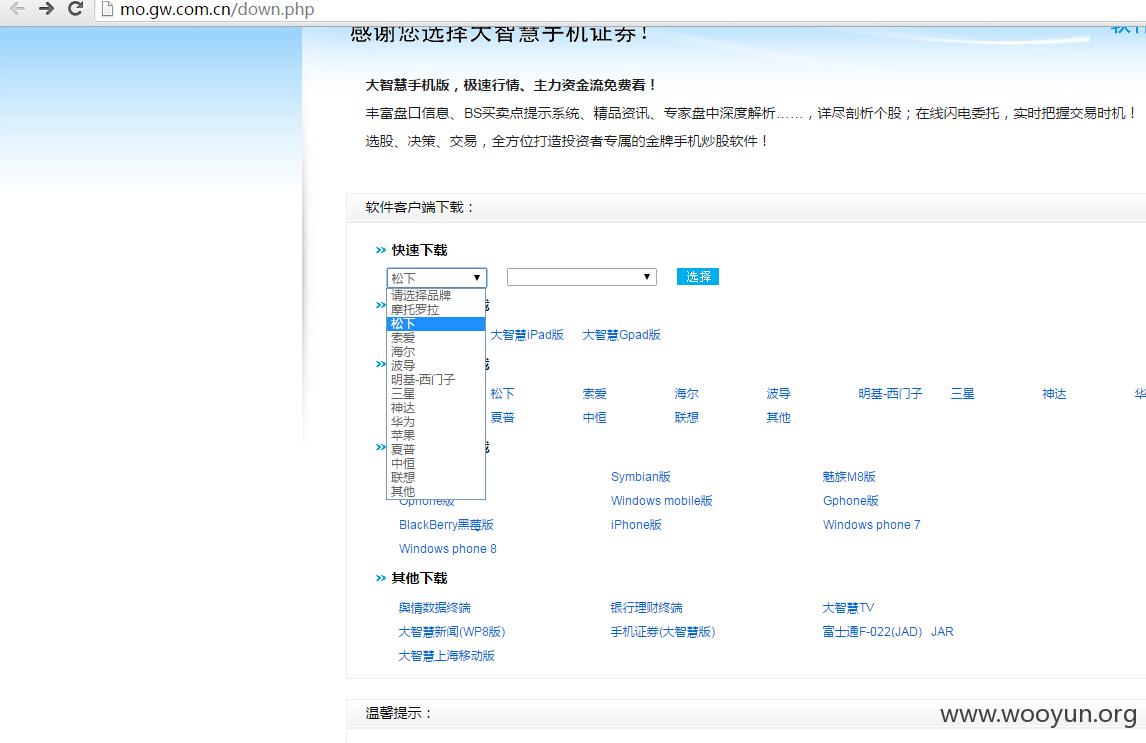Select highlighted 松下 option in dropdown list
The width and height of the screenshot is (1146, 743).
coord(436,324)
